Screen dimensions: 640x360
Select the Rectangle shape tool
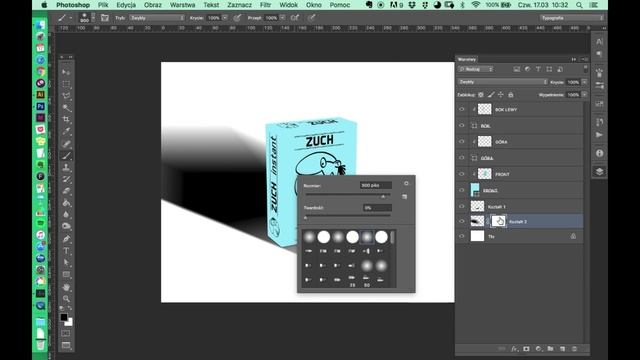coord(66,274)
